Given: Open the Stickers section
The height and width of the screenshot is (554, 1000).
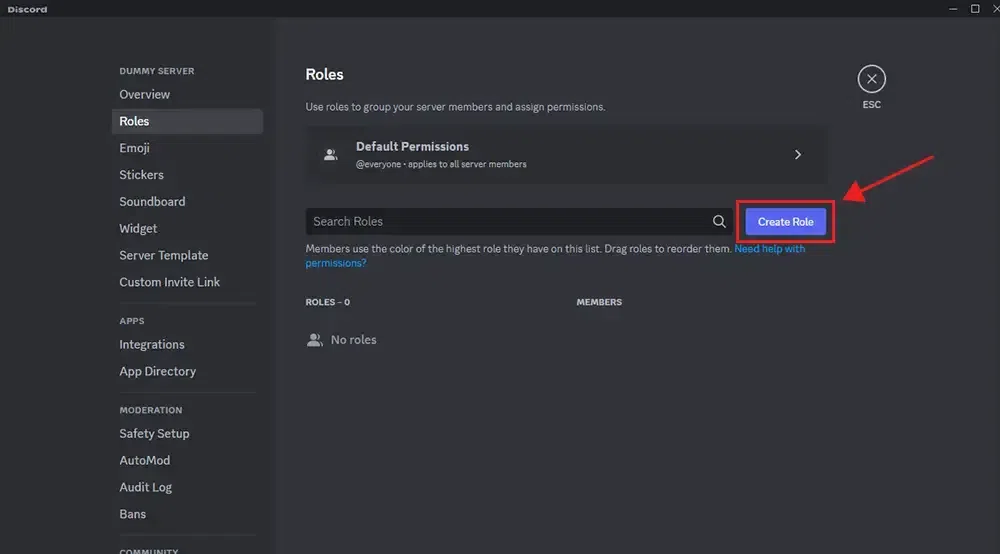Looking at the screenshot, I should click(x=141, y=175).
